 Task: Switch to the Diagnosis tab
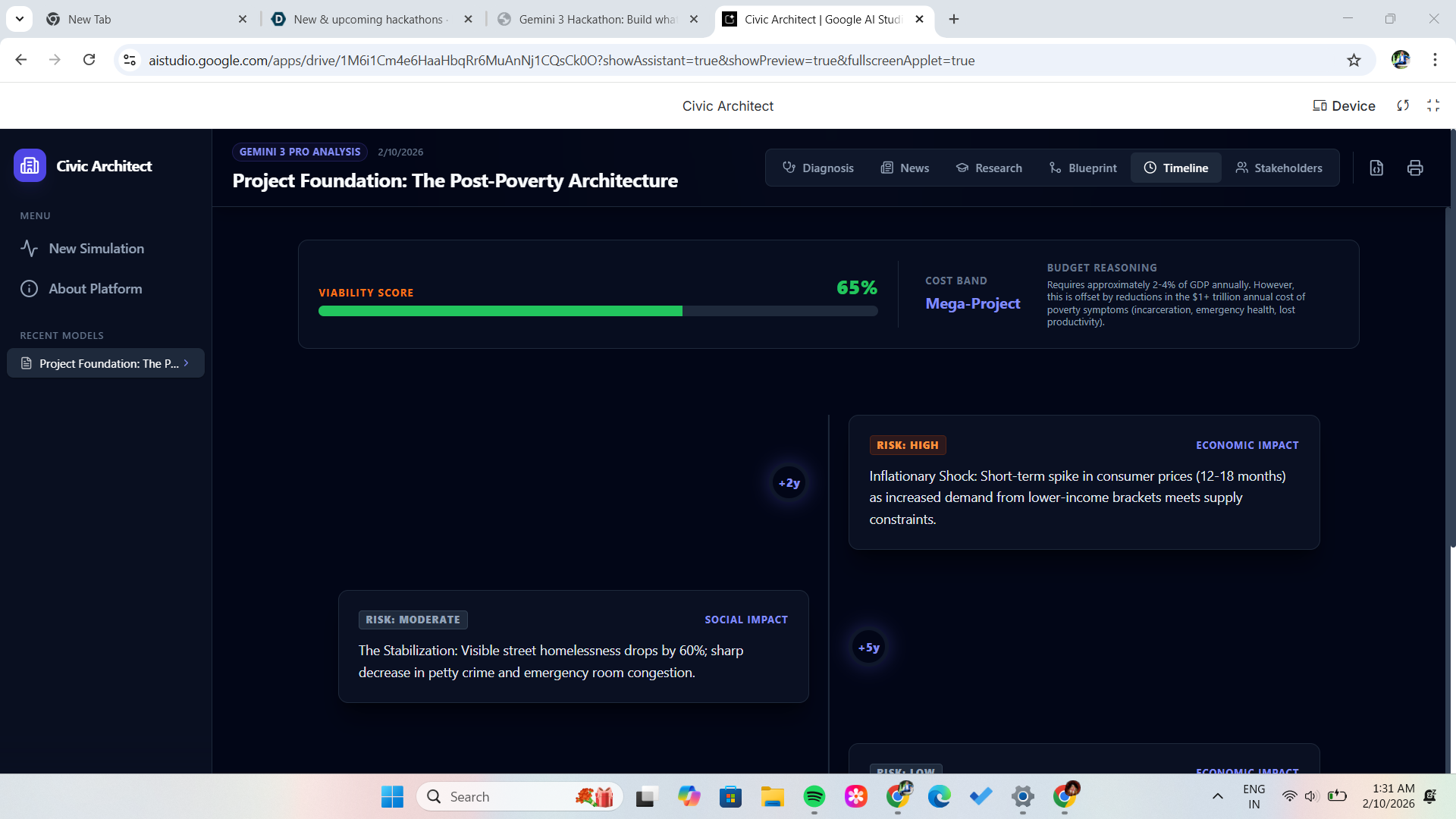coord(817,168)
